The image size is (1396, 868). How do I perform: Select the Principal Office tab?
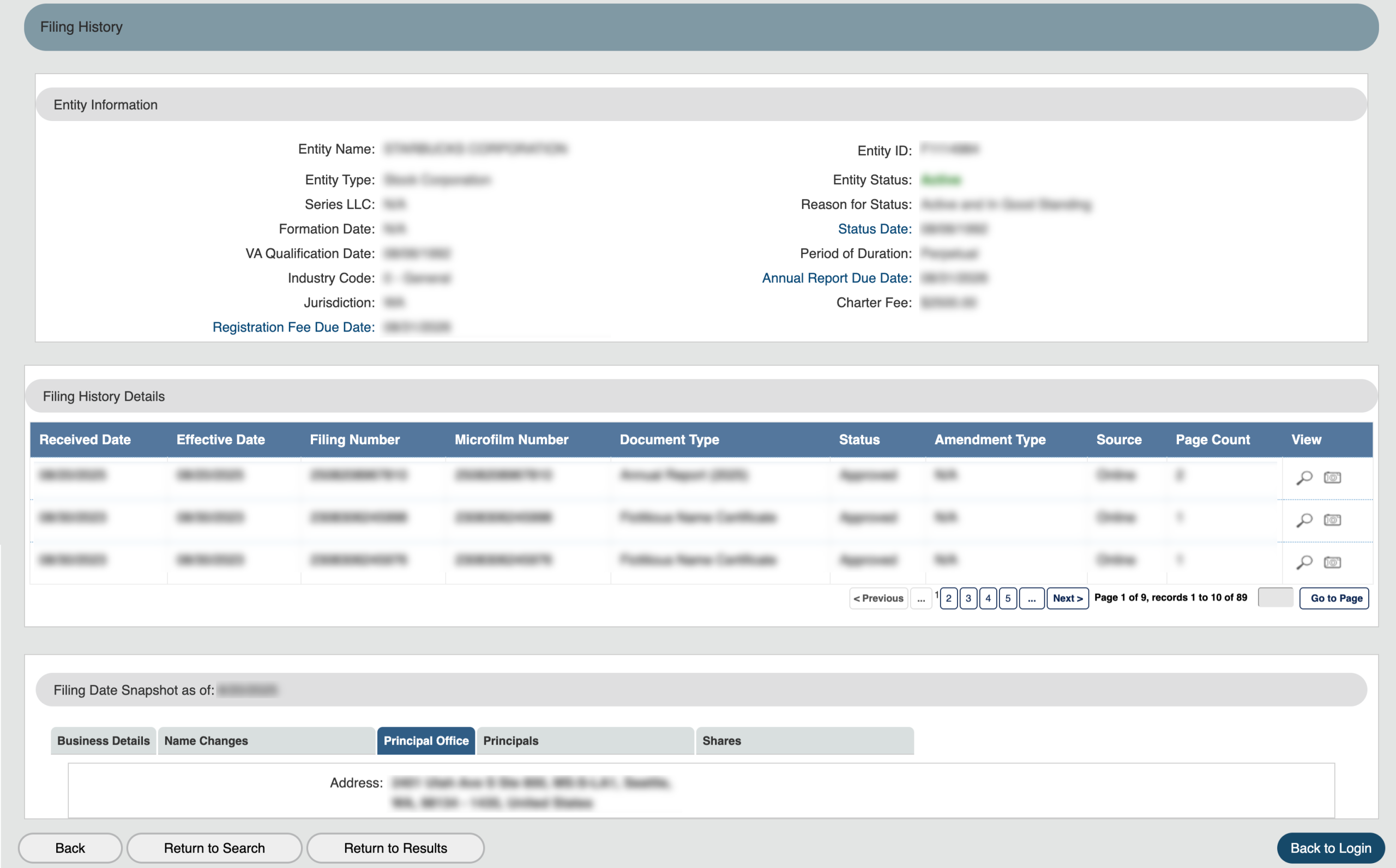click(x=426, y=740)
